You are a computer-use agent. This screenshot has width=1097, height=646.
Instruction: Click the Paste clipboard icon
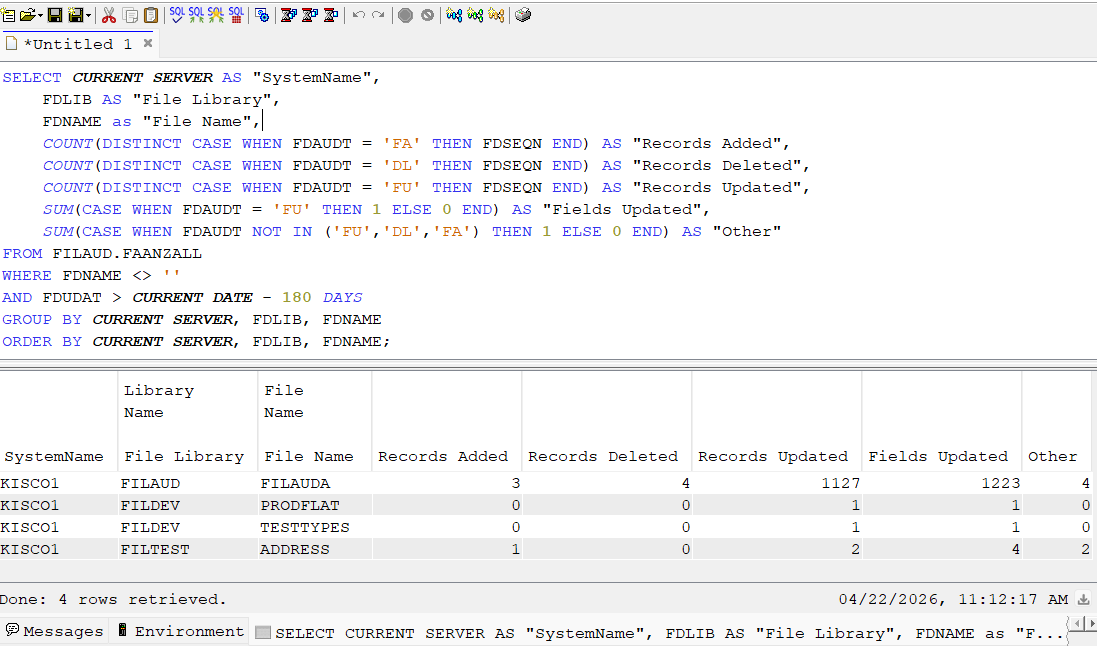click(x=150, y=15)
